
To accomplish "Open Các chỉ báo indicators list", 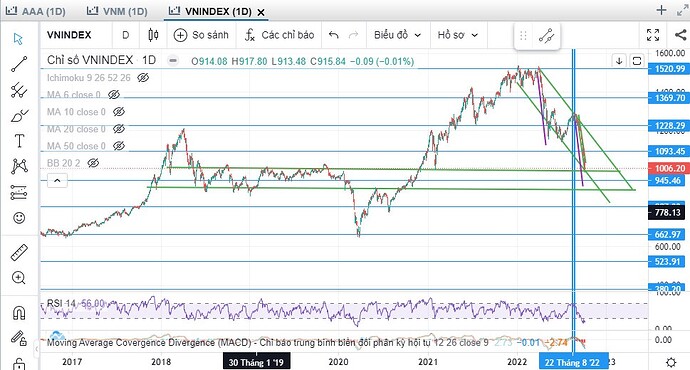I will pyautogui.click(x=279, y=35).
